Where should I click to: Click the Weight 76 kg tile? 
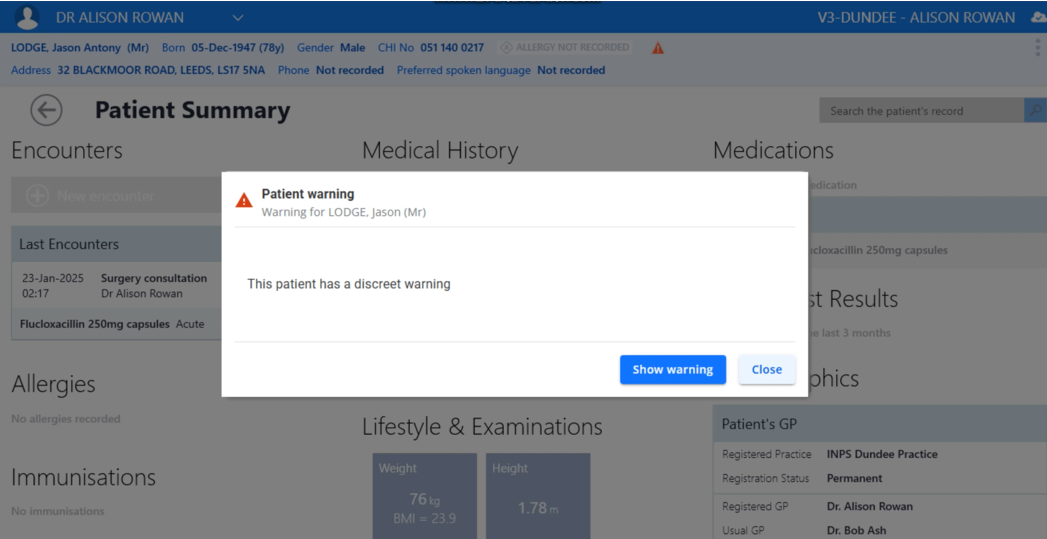pyautogui.click(x=425, y=496)
